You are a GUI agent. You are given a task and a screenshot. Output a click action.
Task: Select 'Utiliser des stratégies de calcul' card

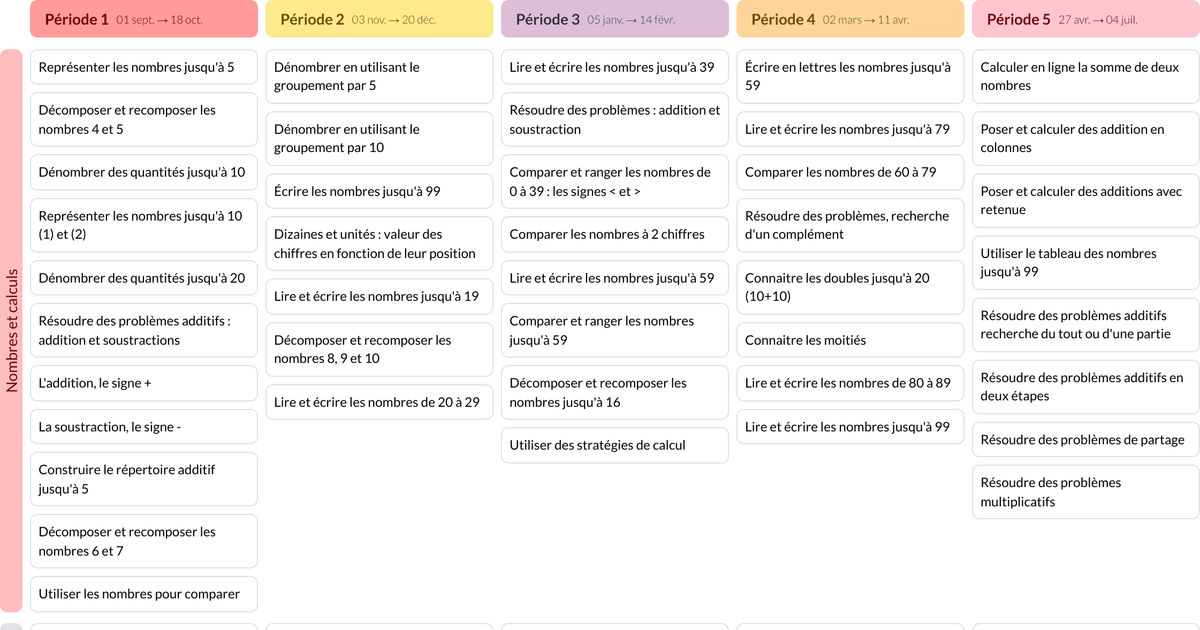(x=615, y=445)
